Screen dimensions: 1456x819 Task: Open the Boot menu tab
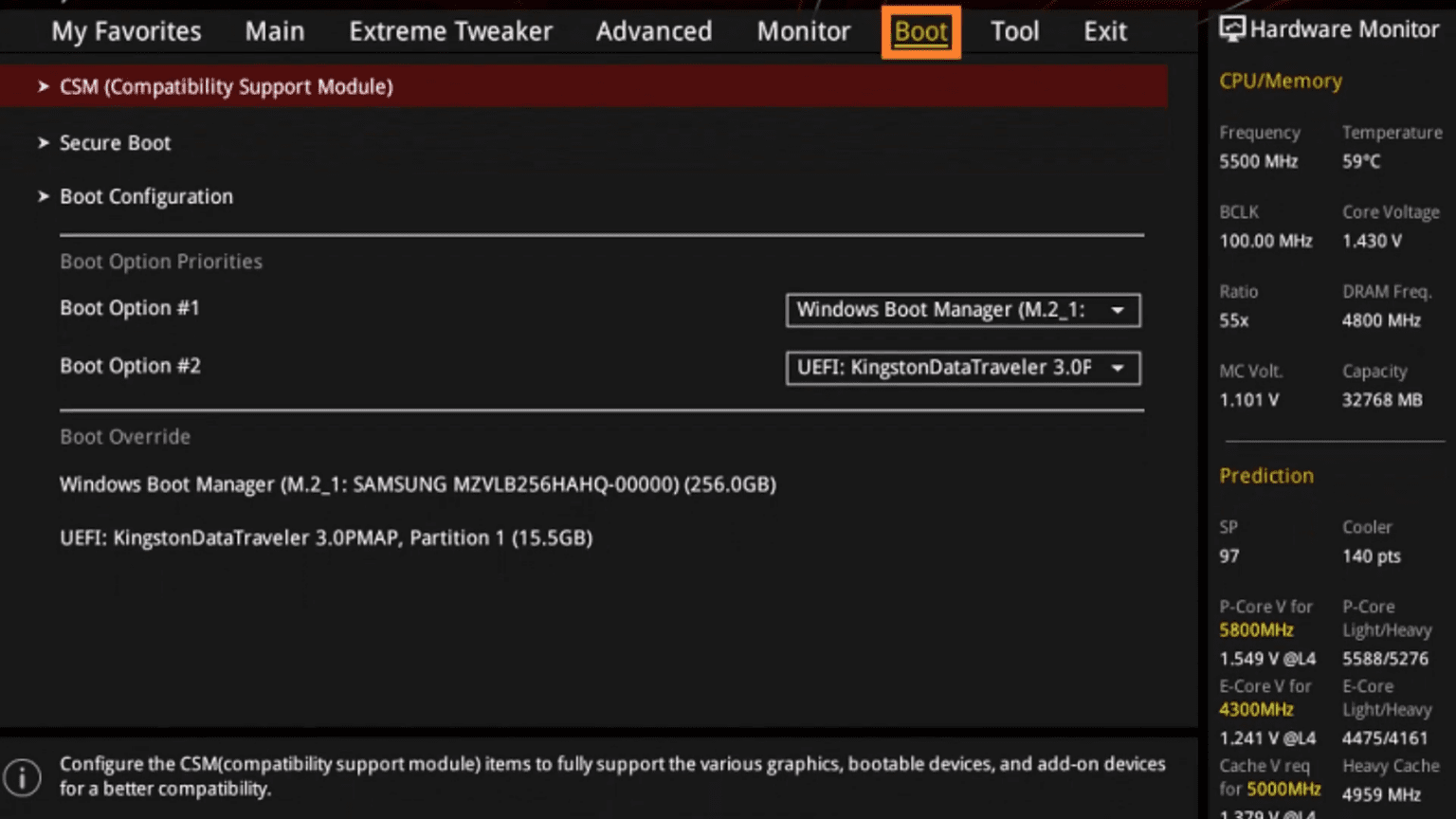(x=919, y=31)
